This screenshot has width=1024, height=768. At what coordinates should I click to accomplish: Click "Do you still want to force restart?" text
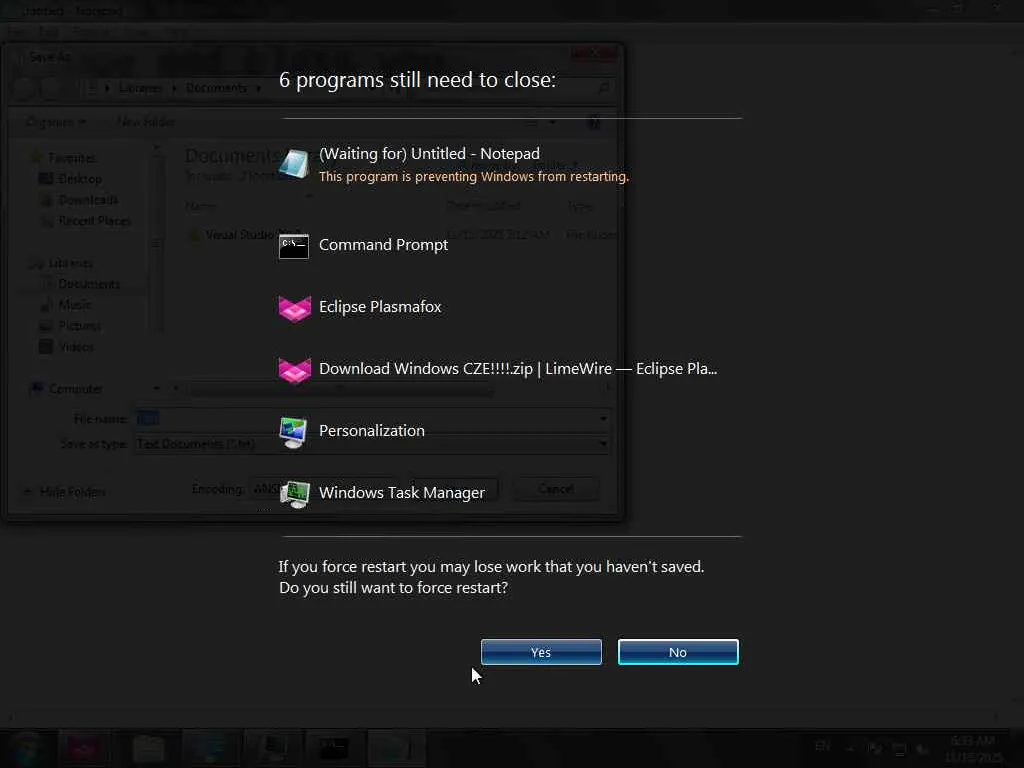point(393,588)
